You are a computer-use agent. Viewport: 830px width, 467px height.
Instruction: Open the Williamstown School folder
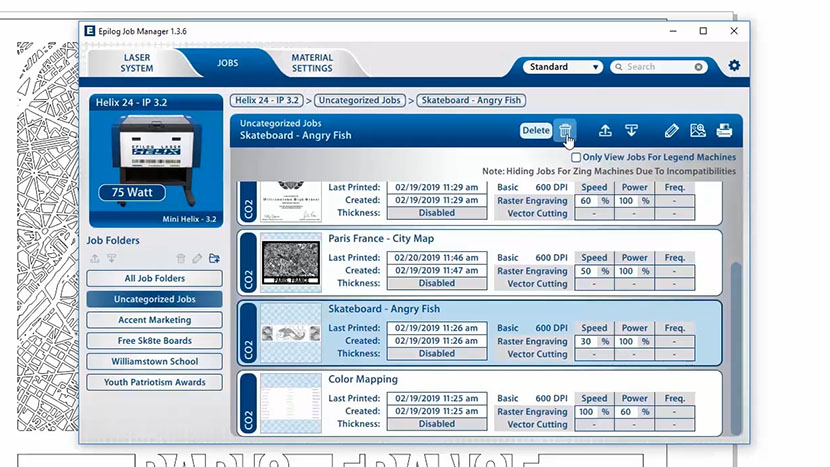[153, 361]
